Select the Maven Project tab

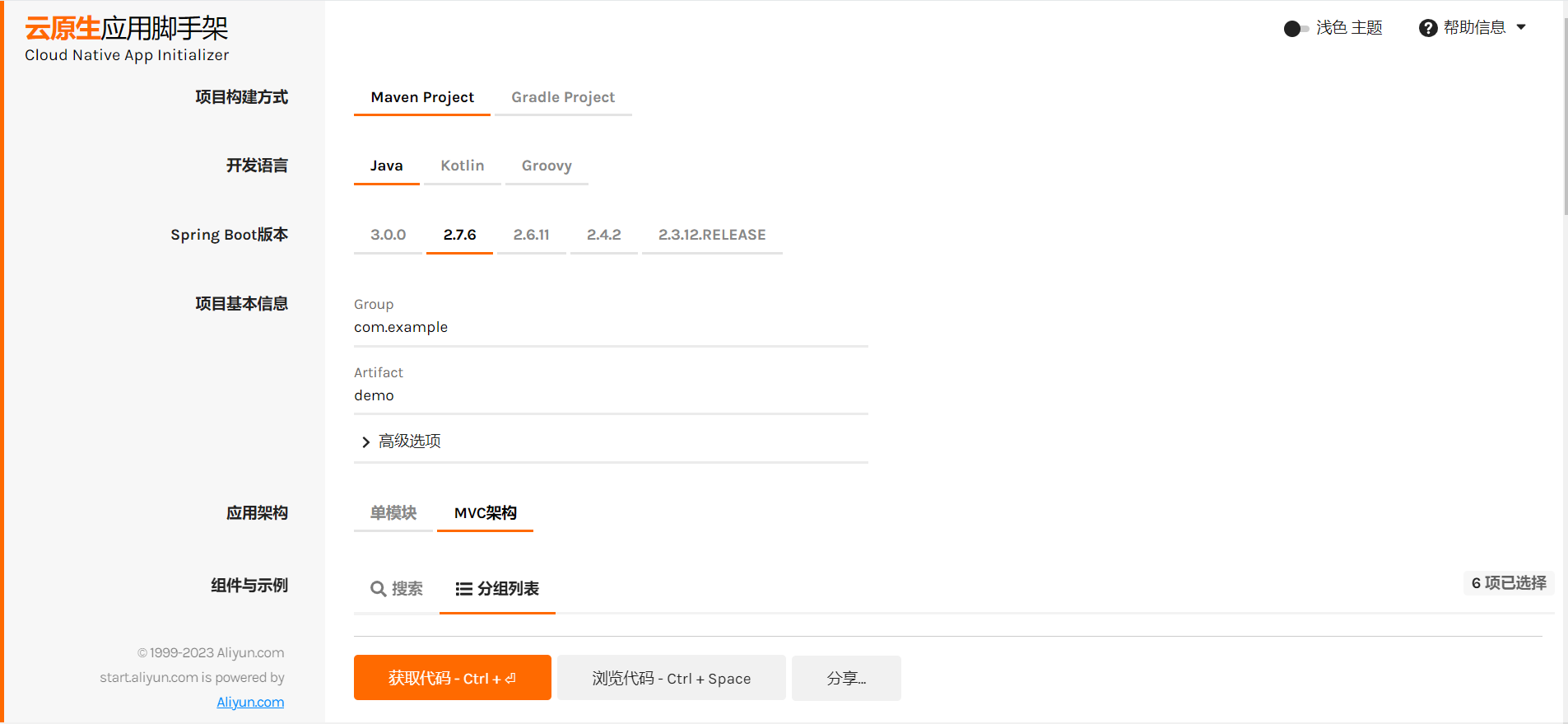(422, 98)
